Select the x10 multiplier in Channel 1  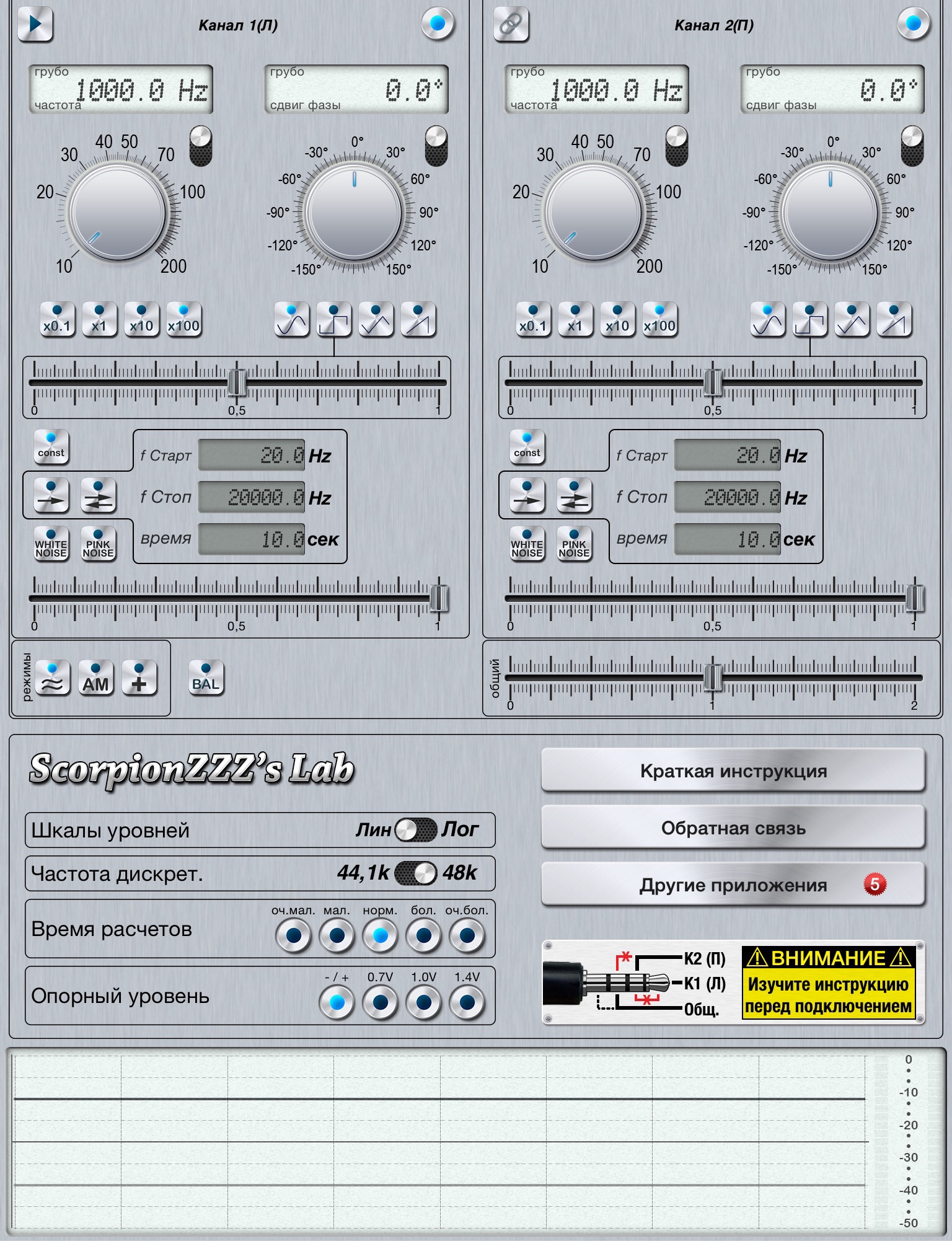(x=141, y=320)
